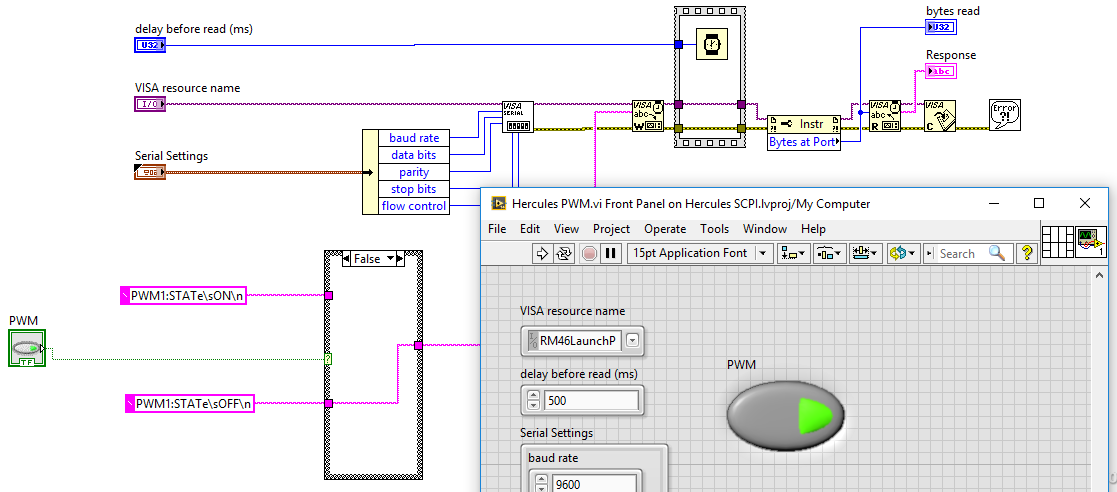The image size is (1117, 492).
Task: Click the PWM boolean terminal in diagram
Action: [x=26, y=350]
